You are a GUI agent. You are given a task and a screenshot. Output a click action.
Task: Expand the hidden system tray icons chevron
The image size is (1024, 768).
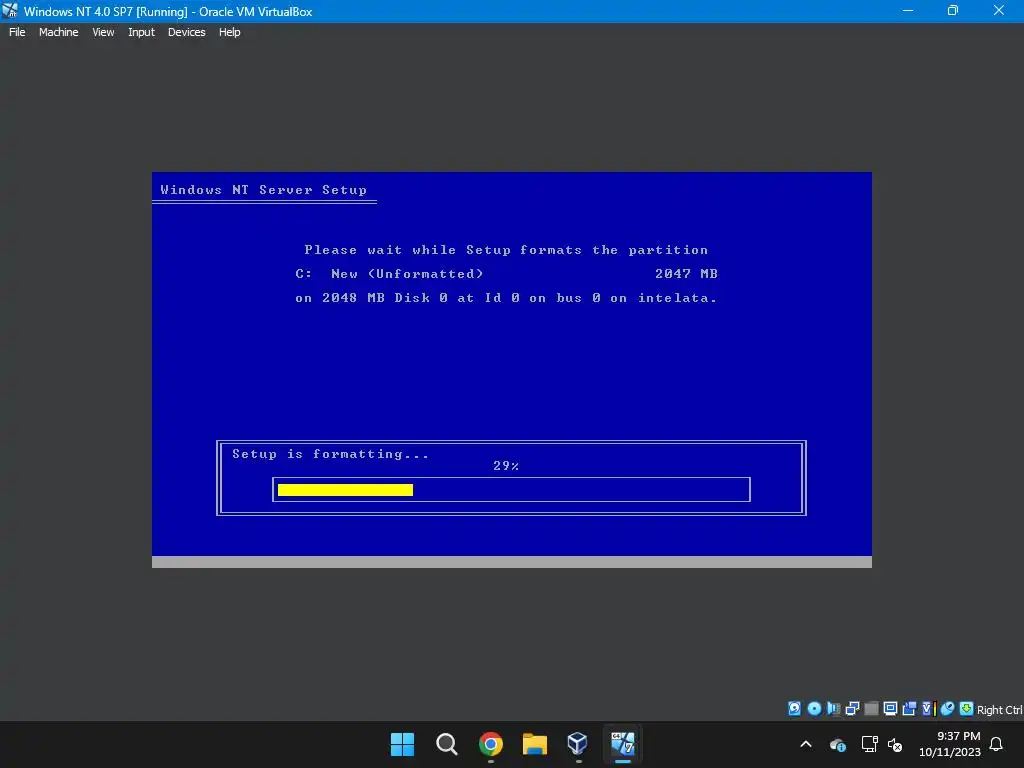(x=806, y=744)
